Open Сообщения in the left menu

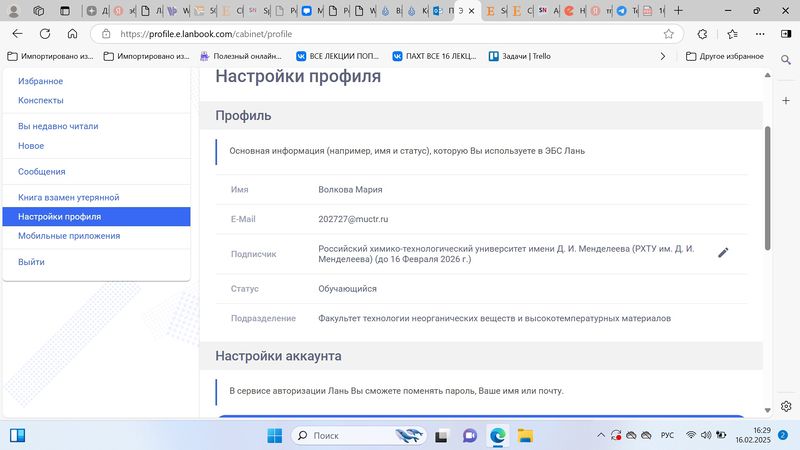[x=42, y=171]
